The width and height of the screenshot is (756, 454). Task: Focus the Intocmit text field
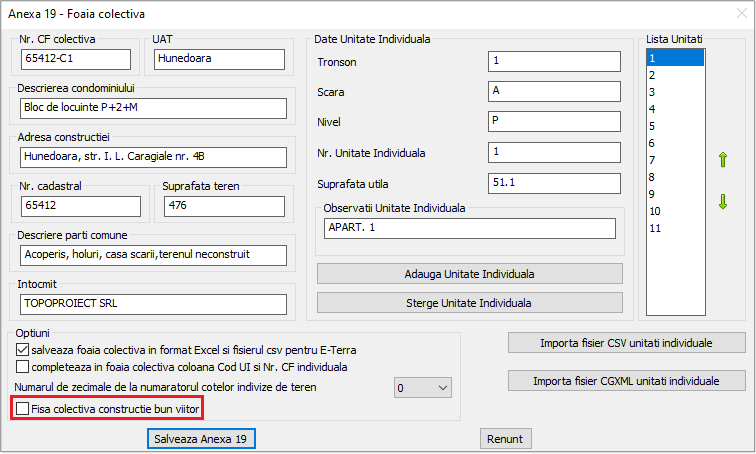[x=152, y=305]
